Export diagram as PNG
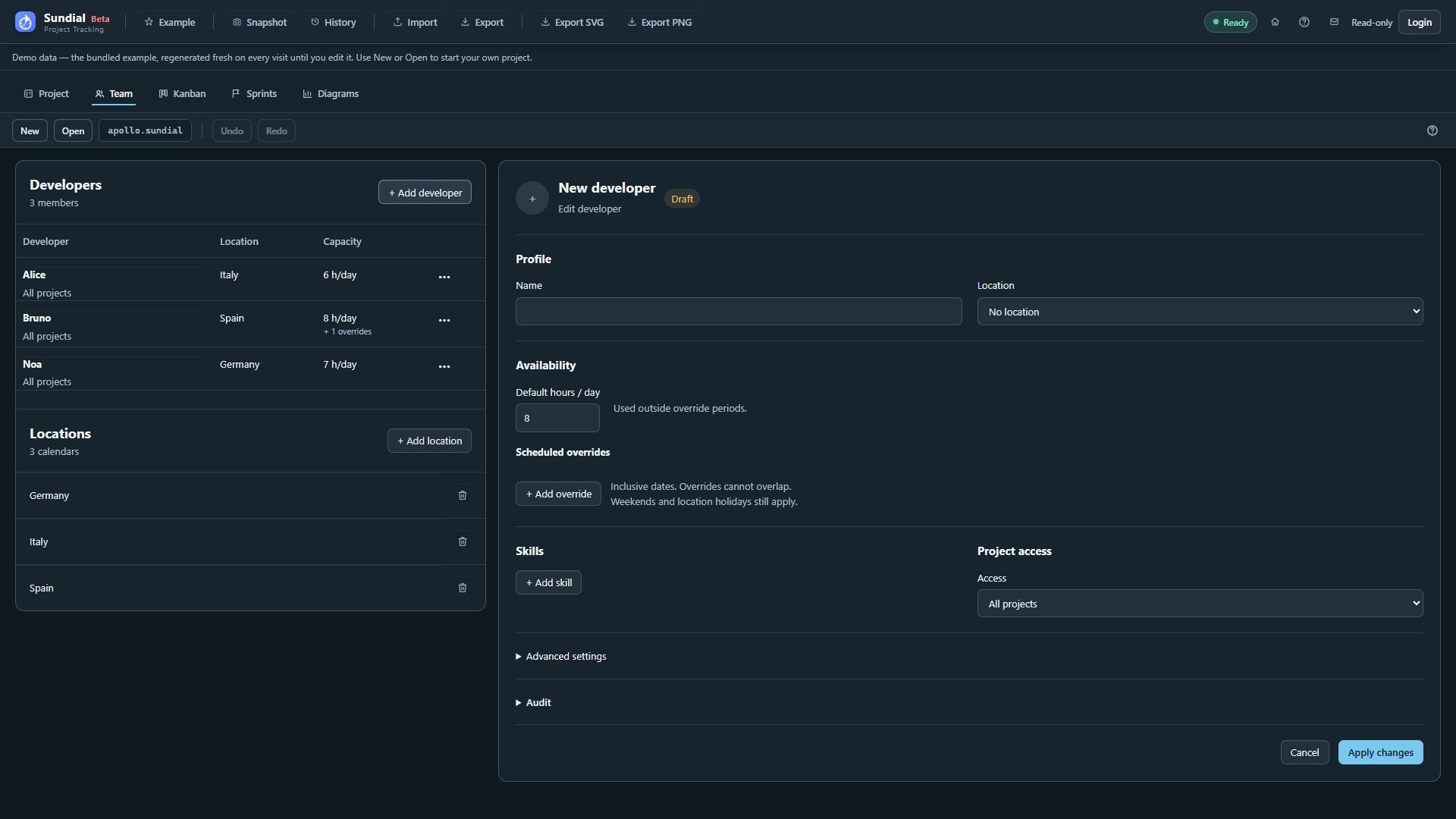 coord(660,22)
